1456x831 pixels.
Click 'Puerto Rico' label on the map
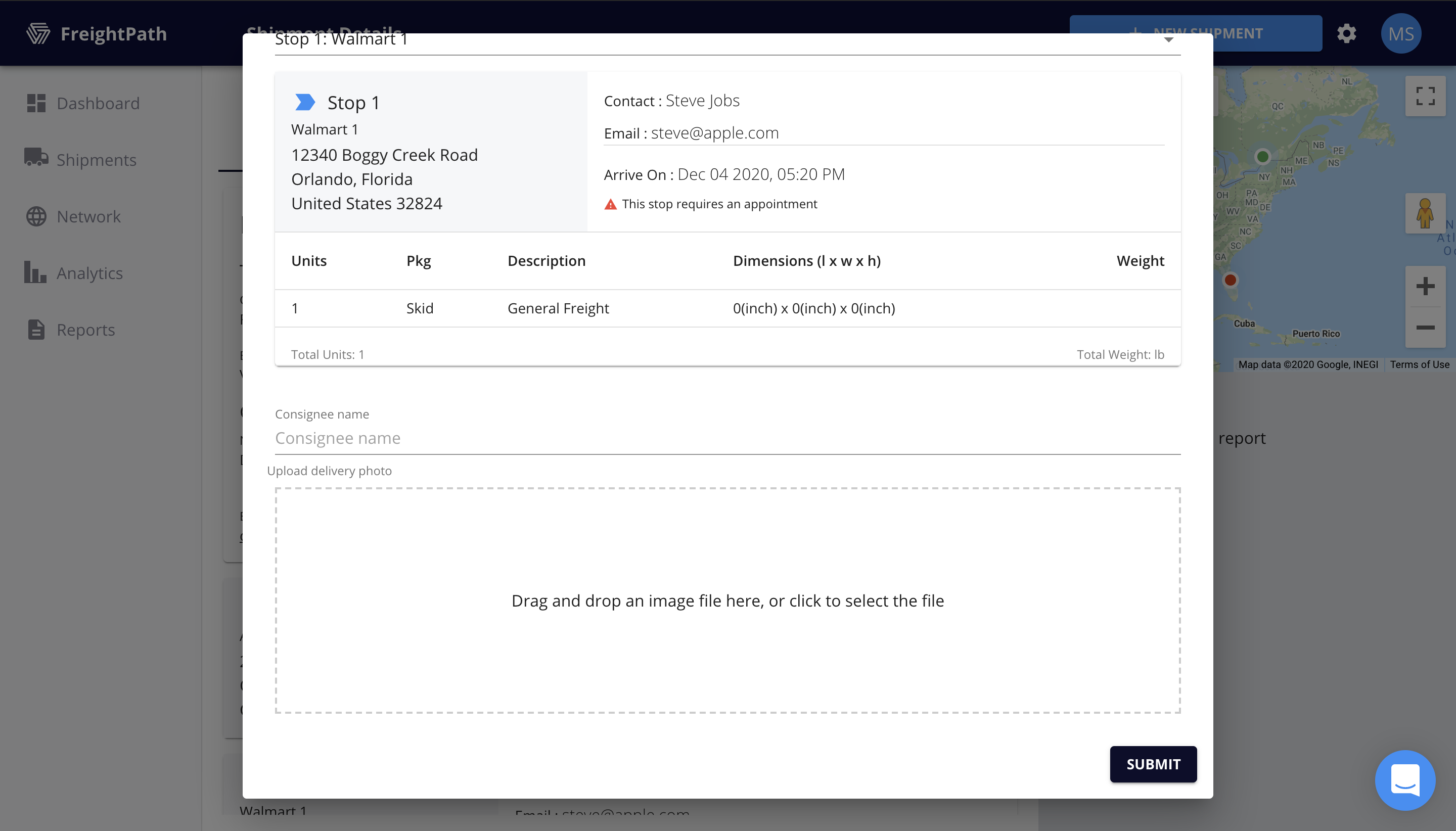1315,333
